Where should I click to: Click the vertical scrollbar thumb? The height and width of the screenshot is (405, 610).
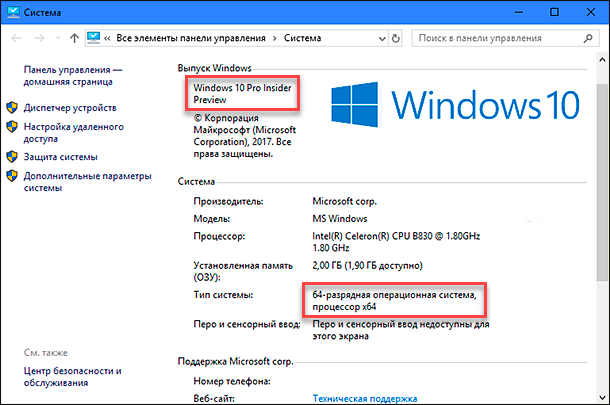coord(603,182)
